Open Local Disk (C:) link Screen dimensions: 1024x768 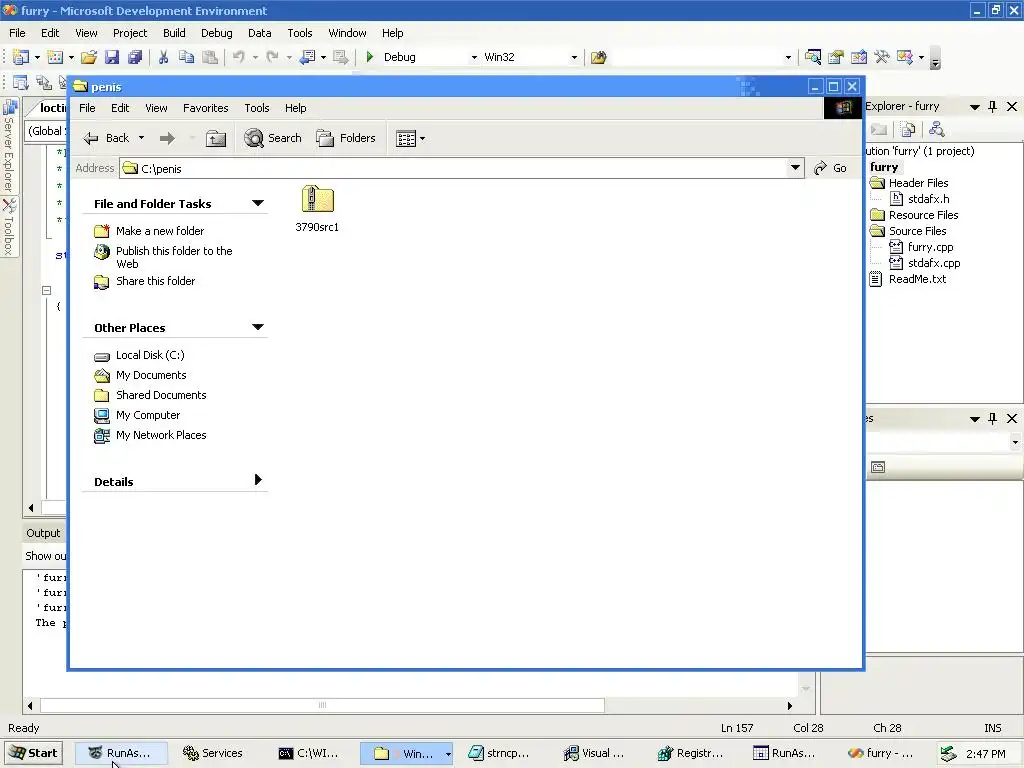coord(150,355)
